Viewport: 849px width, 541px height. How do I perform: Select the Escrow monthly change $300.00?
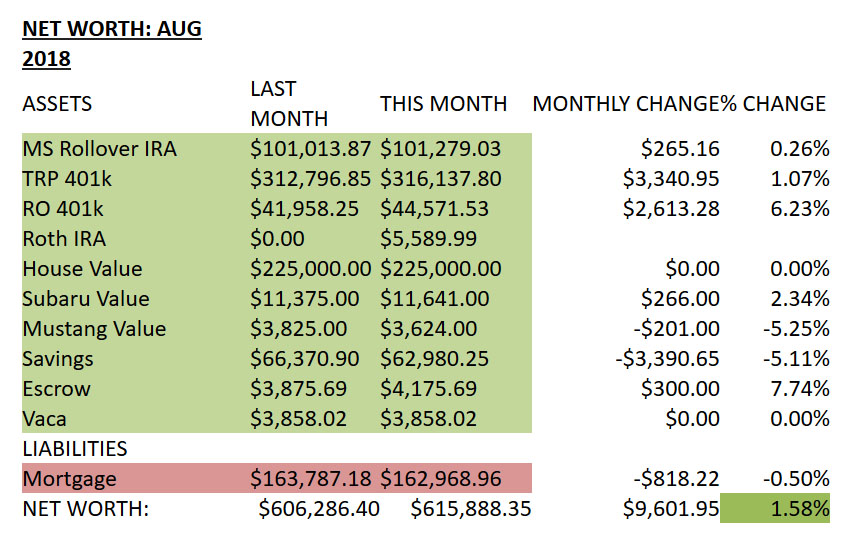click(x=680, y=389)
